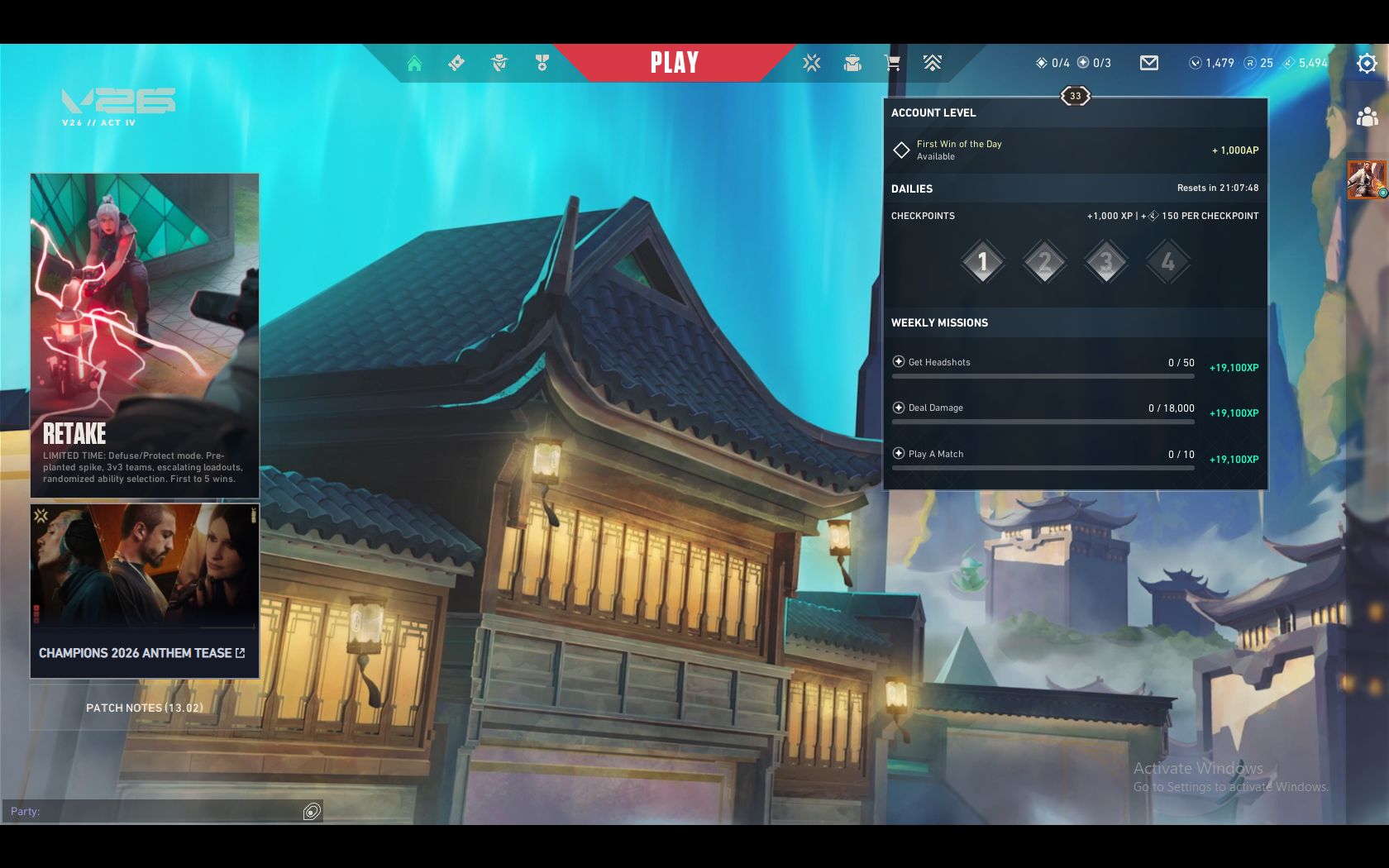Click daily checkpoint diamond 1
This screenshot has width=1389, height=868.
(x=983, y=262)
